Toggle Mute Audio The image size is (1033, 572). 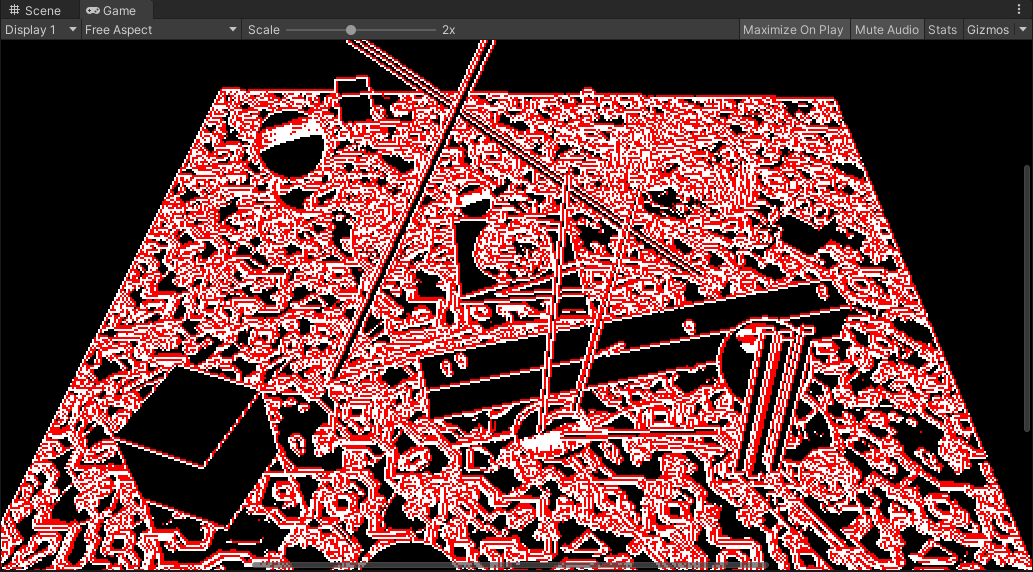click(887, 30)
